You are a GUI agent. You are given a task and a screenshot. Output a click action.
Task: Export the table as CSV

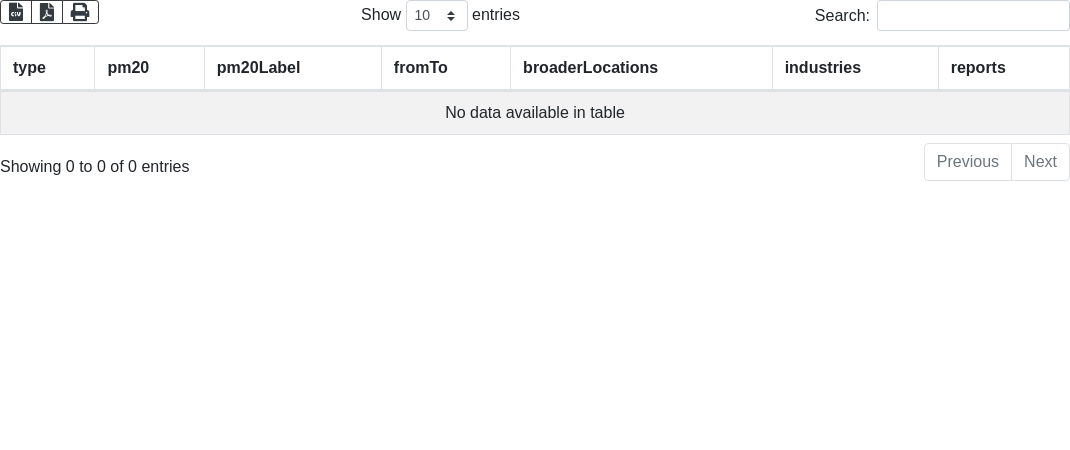pos(16,12)
